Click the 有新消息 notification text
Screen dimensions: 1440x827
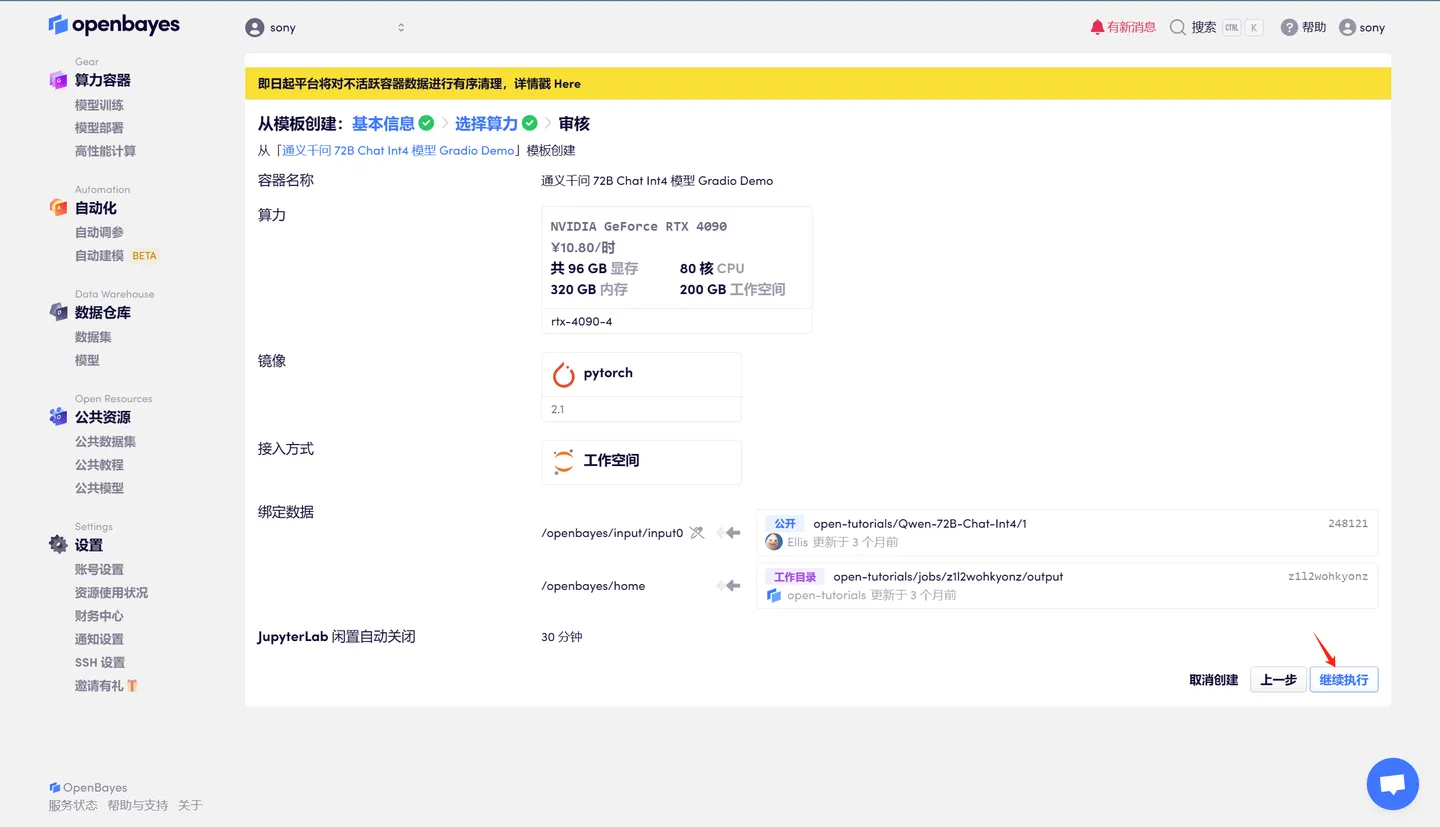click(x=1131, y=28)
